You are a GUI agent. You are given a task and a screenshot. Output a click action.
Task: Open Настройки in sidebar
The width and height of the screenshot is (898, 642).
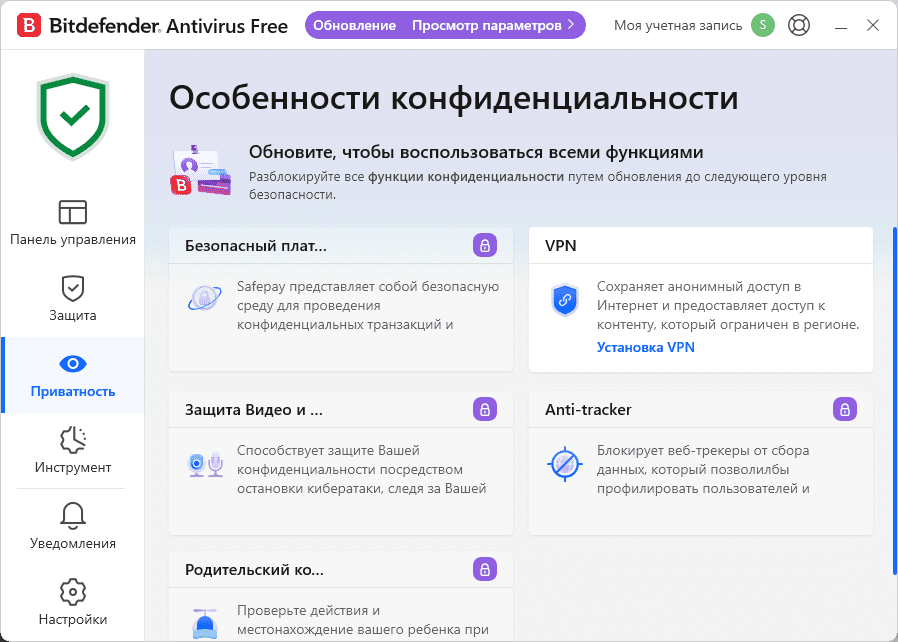[73, 603]
